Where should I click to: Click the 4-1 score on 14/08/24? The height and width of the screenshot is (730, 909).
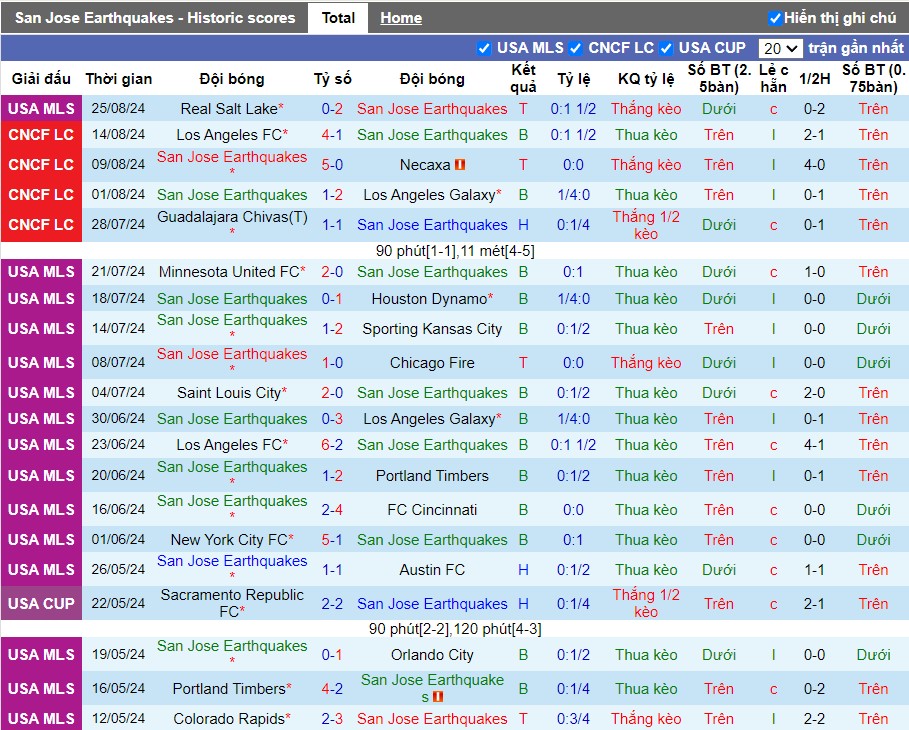(332, 135)
